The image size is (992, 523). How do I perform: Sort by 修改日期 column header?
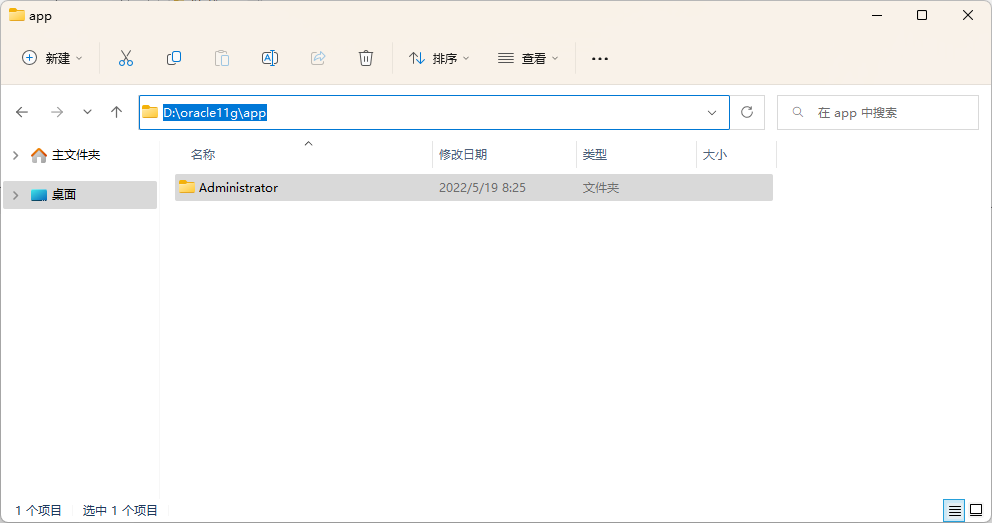[463, 155]
